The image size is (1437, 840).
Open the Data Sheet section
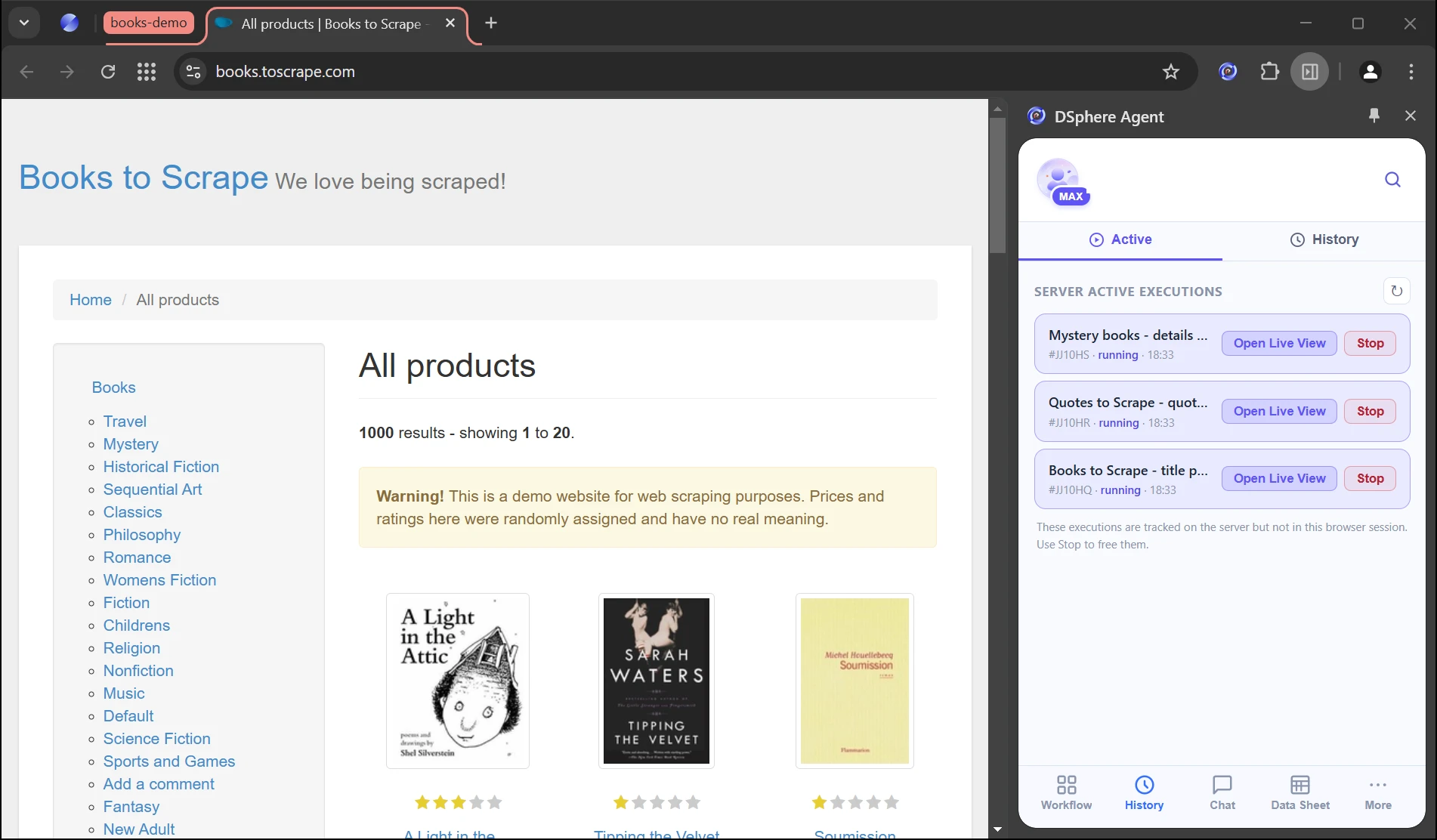pyautogui.click(x=1299, y=793)
